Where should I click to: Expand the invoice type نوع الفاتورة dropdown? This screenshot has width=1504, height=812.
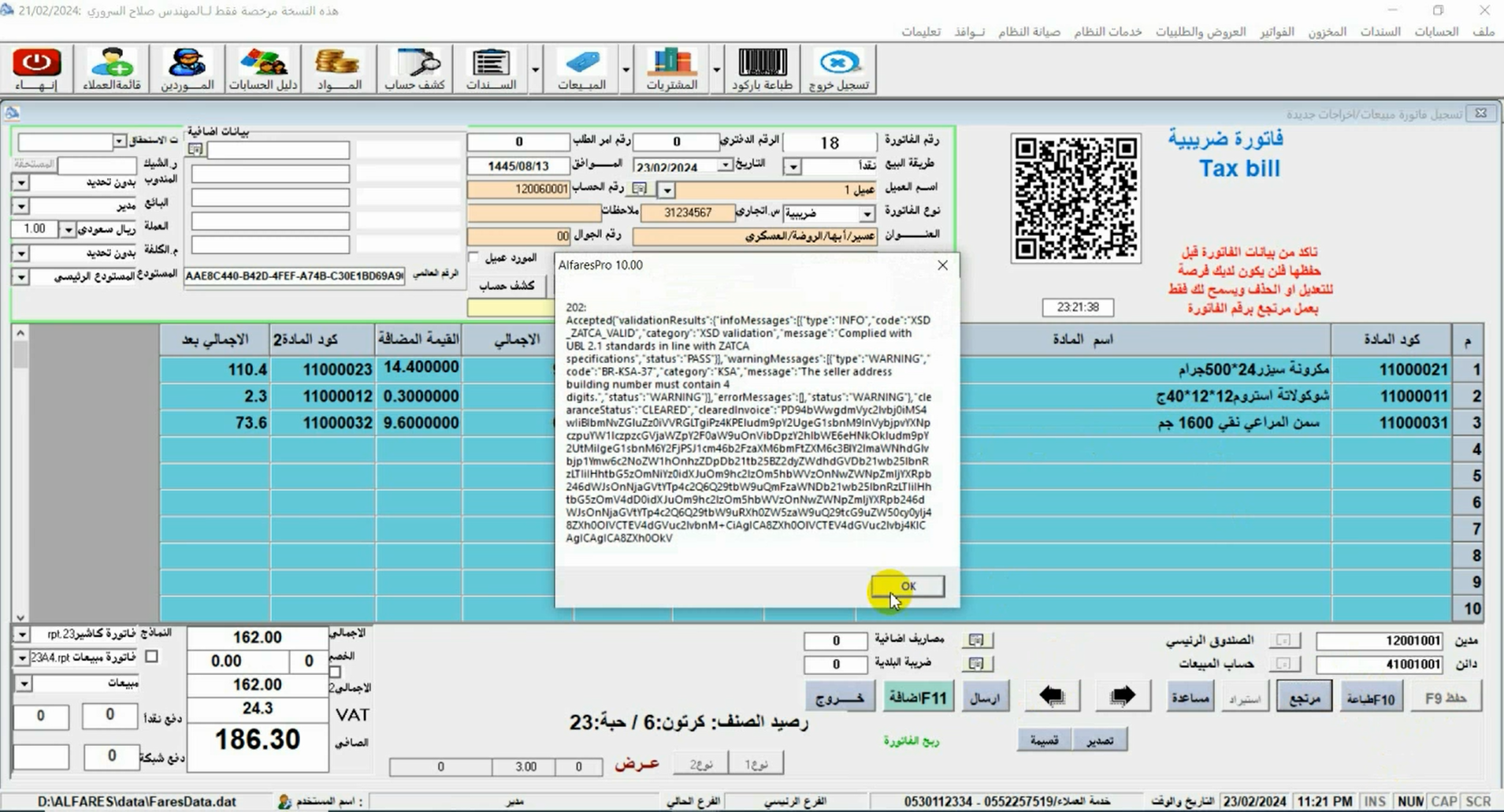[x=867, y=213]
